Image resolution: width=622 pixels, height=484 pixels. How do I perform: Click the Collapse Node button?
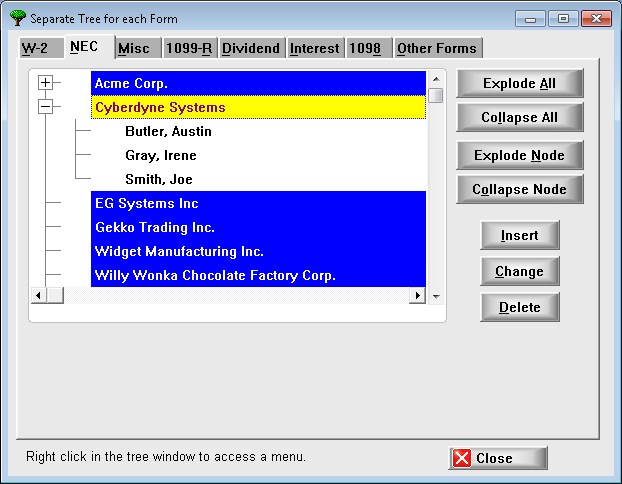pos(520,189)
